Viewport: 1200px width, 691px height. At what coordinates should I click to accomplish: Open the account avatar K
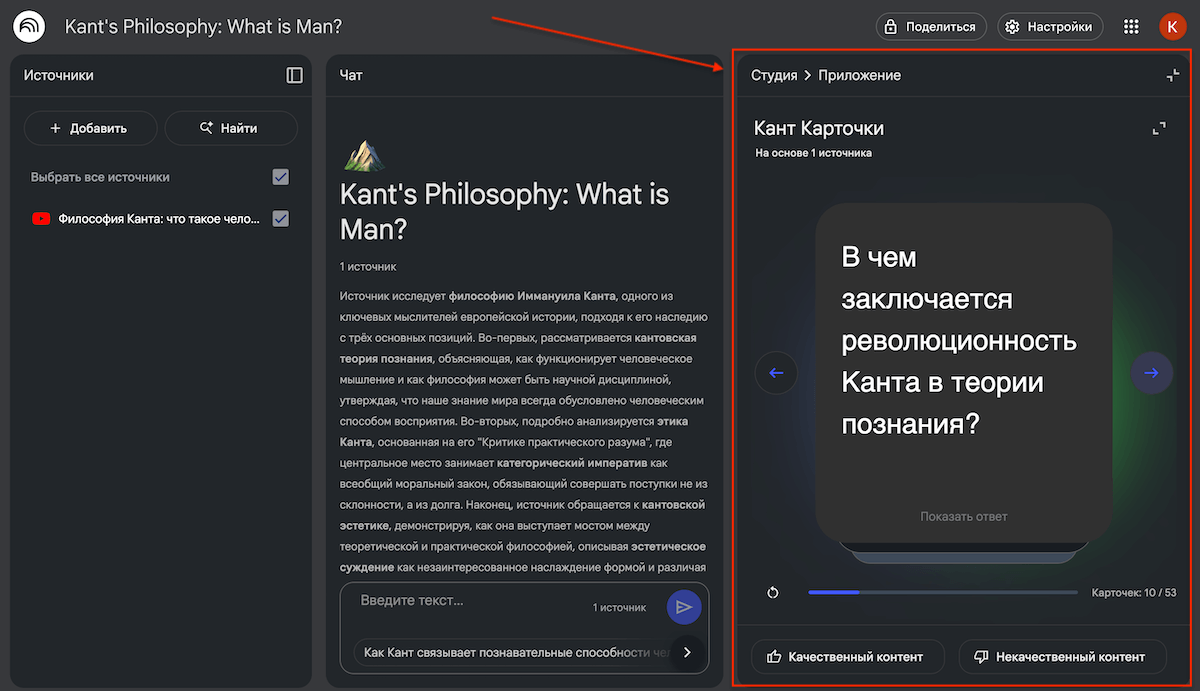coord(1172,27)
